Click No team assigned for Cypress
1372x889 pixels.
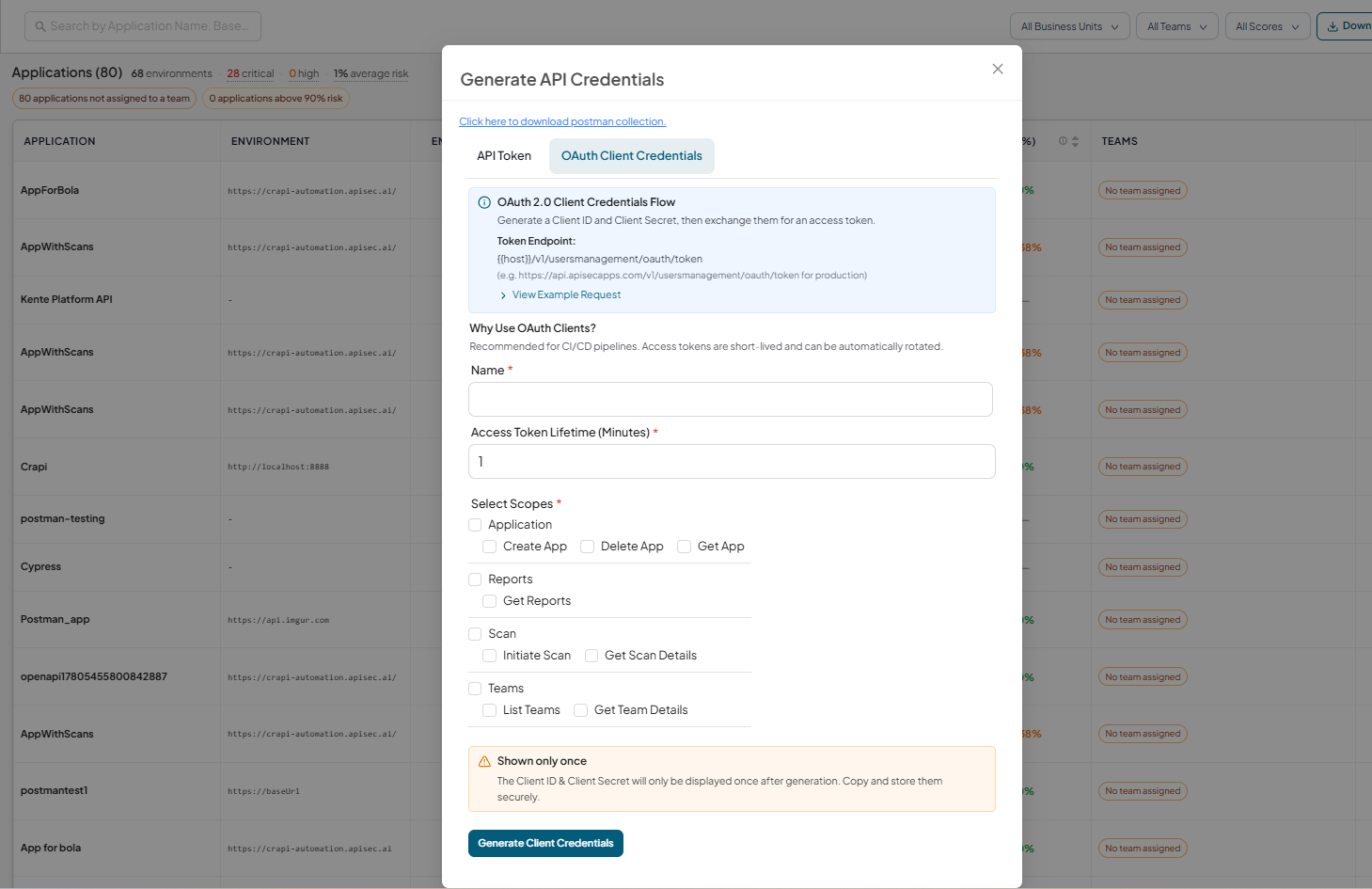[1143, 567]
